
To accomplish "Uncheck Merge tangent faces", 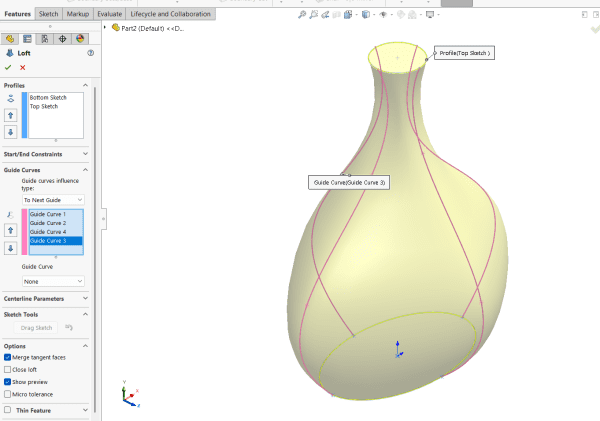I will pyautogui.click(x=8, y=357).
